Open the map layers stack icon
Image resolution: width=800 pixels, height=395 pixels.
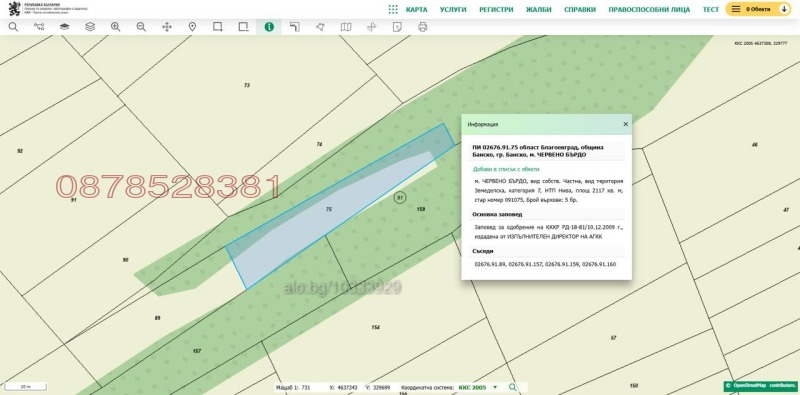(90, 27)
